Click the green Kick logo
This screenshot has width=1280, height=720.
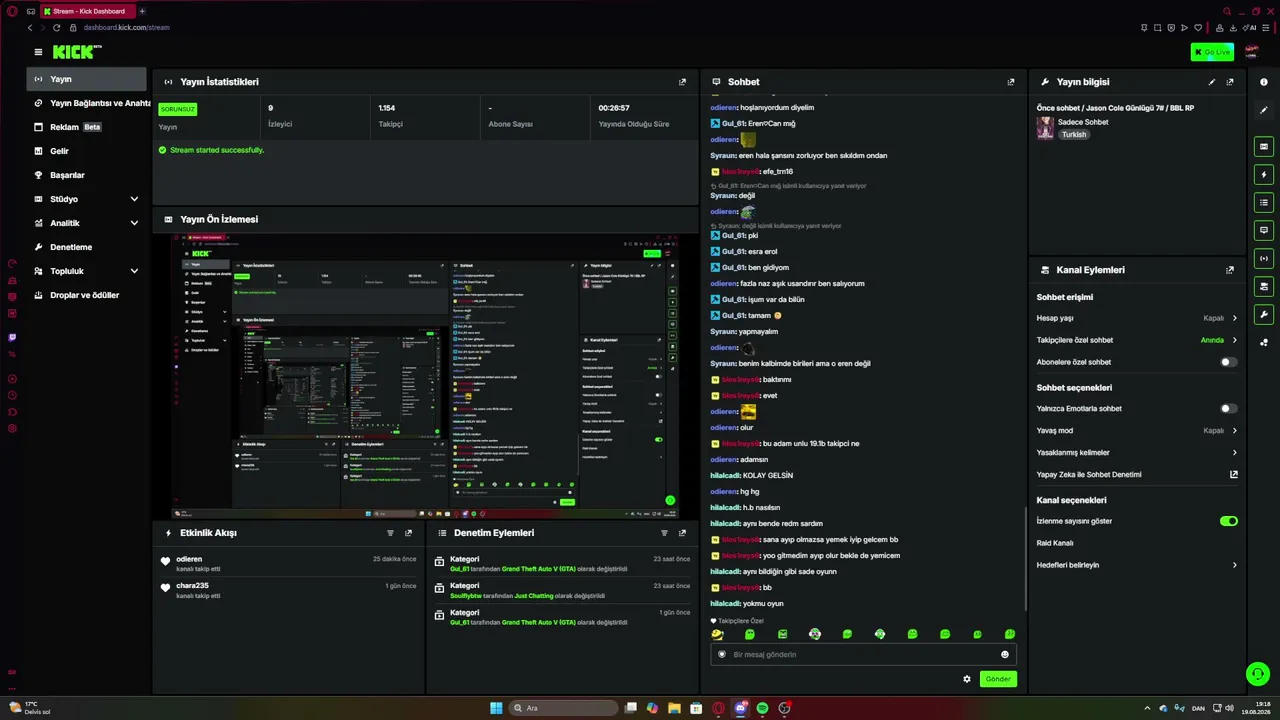point(75,52)
